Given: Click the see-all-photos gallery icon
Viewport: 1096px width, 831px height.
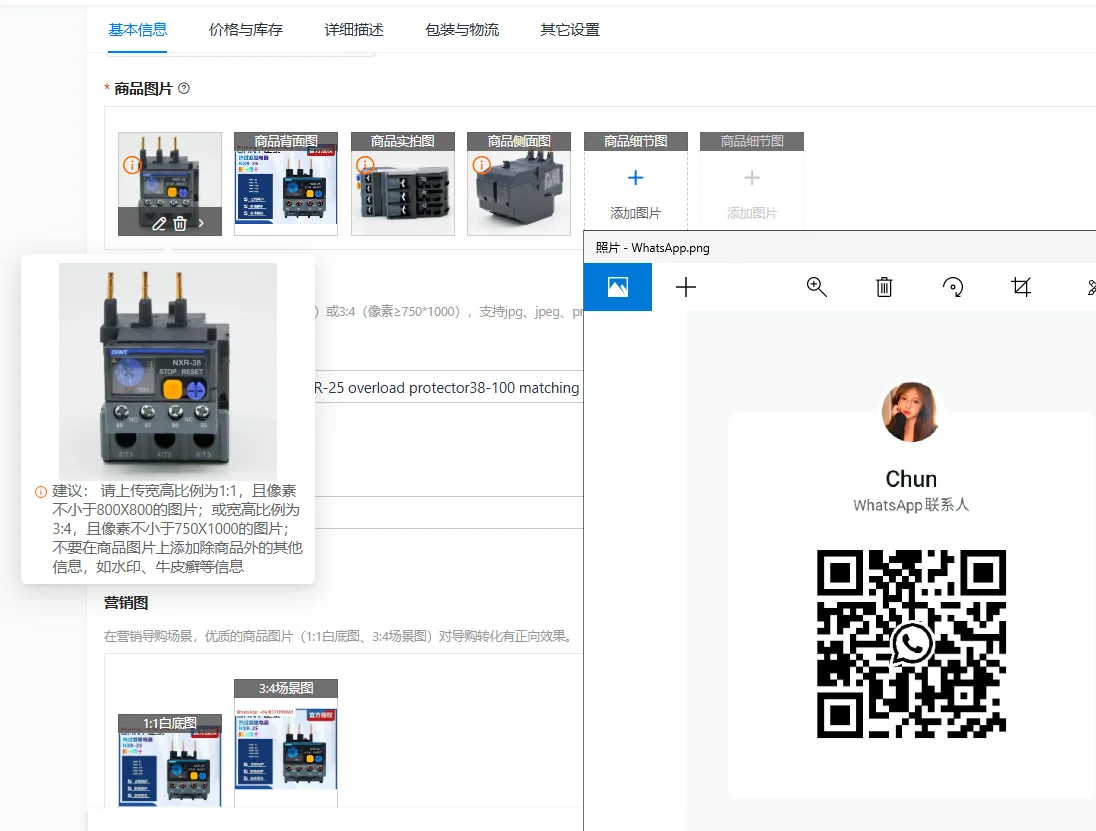Looking at the screenshot, I should point(617,287).
